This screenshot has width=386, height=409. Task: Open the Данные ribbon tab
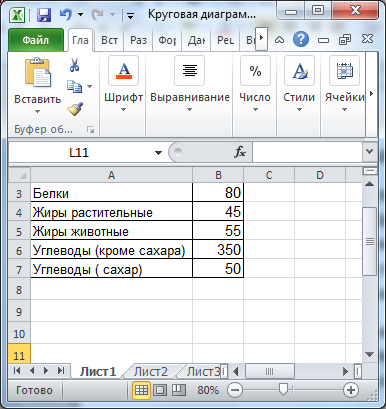pos(196,40)
